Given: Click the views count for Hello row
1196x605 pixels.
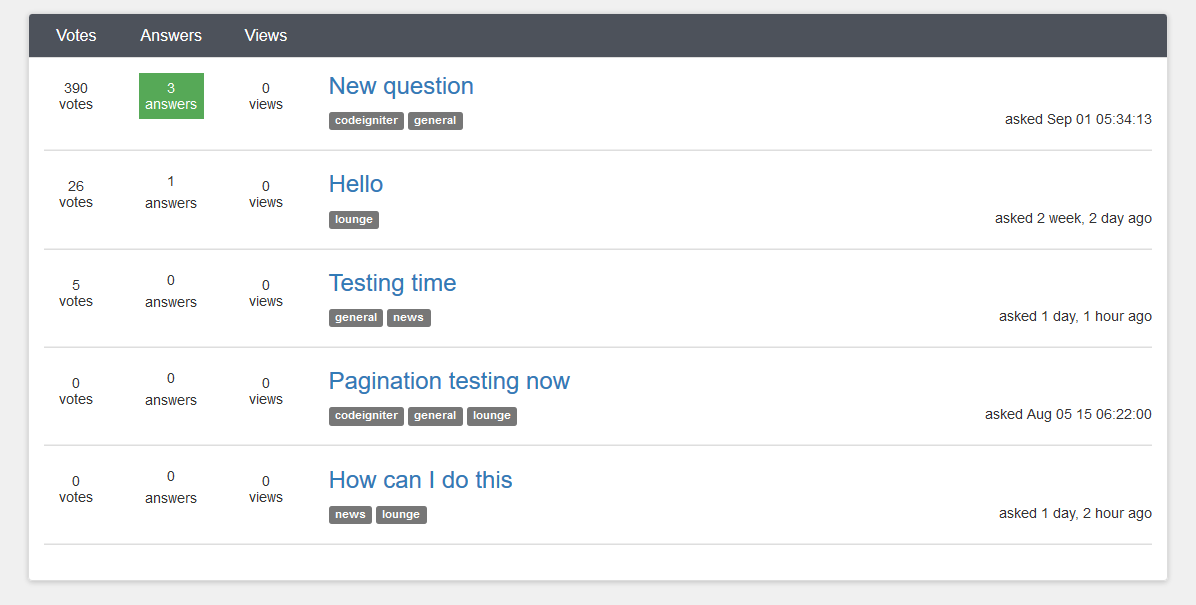Looking at the screenshot, I should (x=265, y=194).
